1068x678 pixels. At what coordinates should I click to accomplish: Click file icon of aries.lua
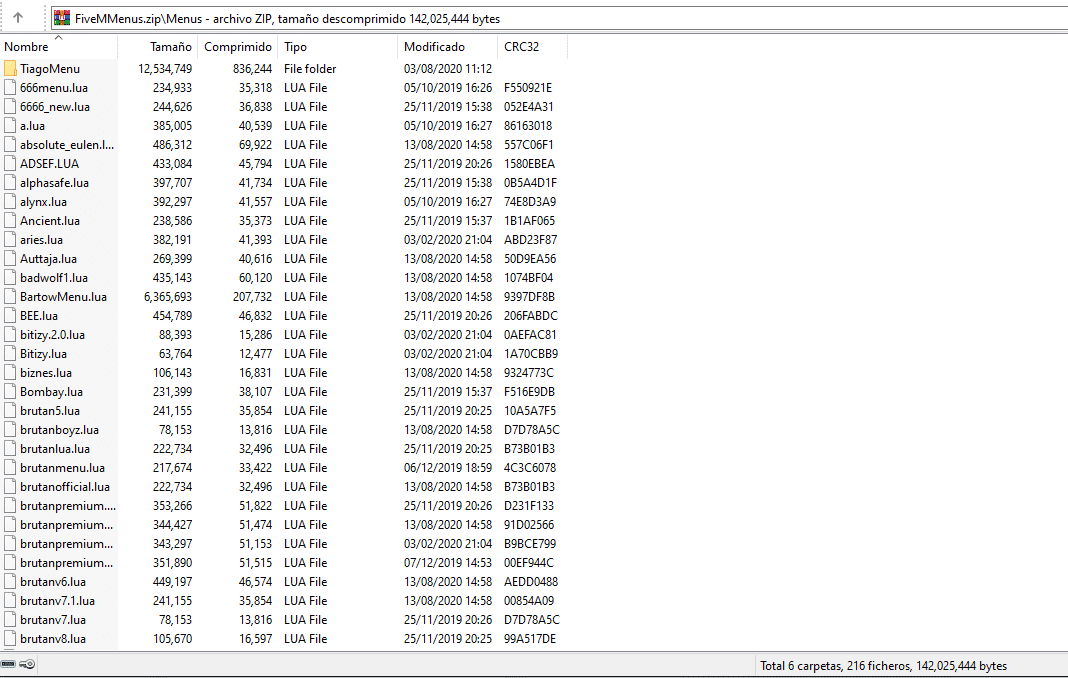pyautogui.click(x=10, y=241)
